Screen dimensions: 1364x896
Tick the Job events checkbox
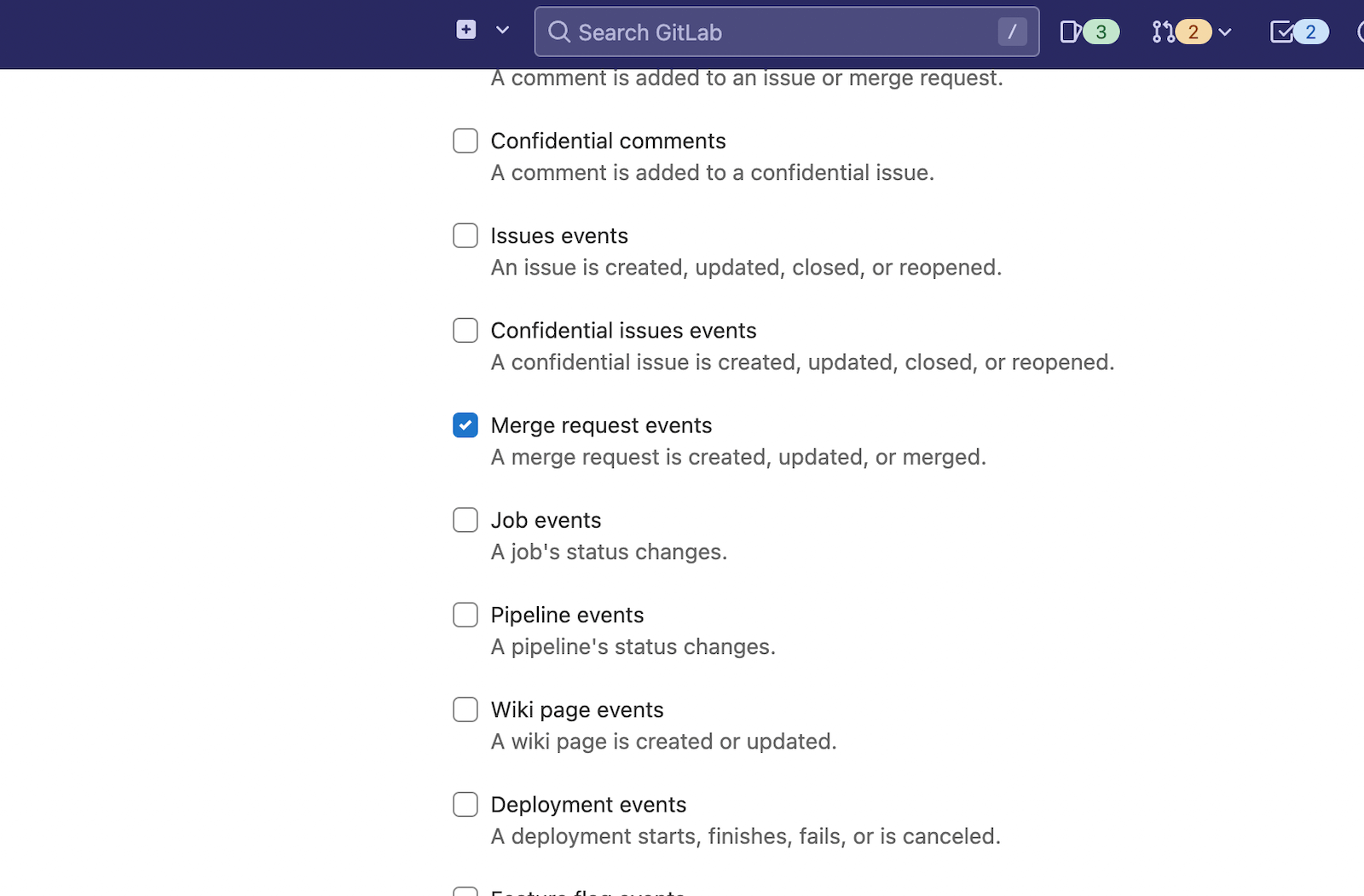[x=465, y=520]
